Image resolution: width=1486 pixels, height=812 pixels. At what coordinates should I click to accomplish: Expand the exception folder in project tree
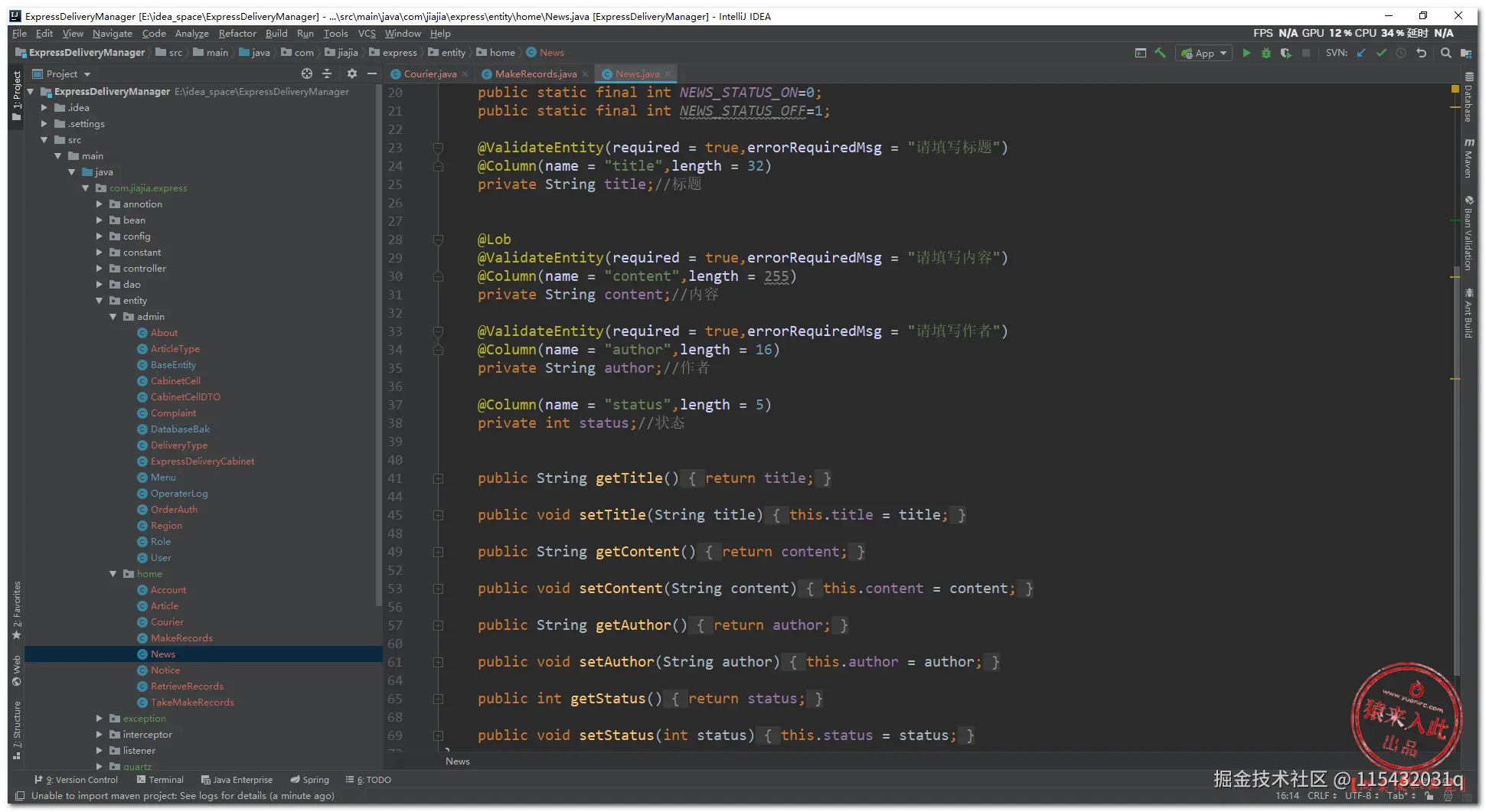[100, 719]
